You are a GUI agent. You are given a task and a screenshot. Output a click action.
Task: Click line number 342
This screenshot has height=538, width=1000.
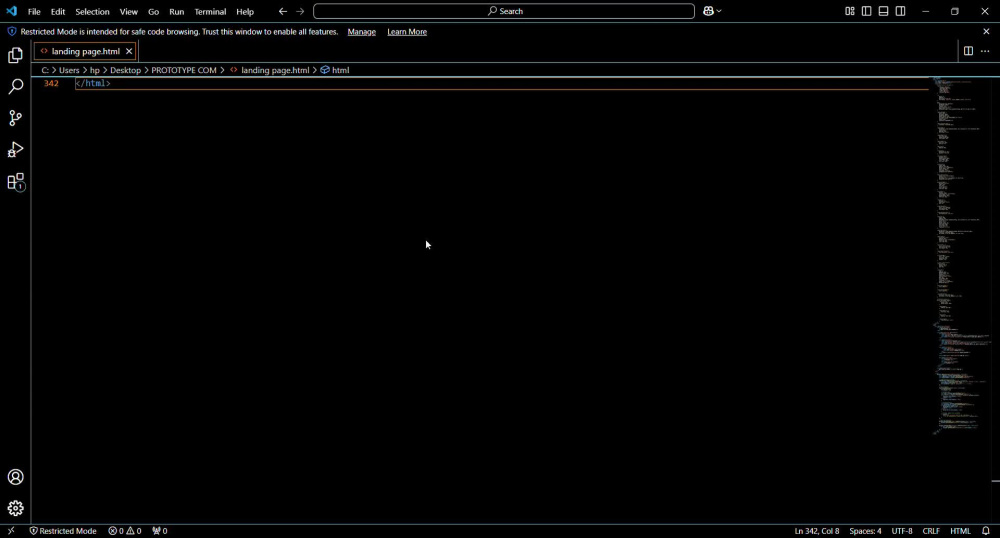pyautogui.click(x=51, y=84)
